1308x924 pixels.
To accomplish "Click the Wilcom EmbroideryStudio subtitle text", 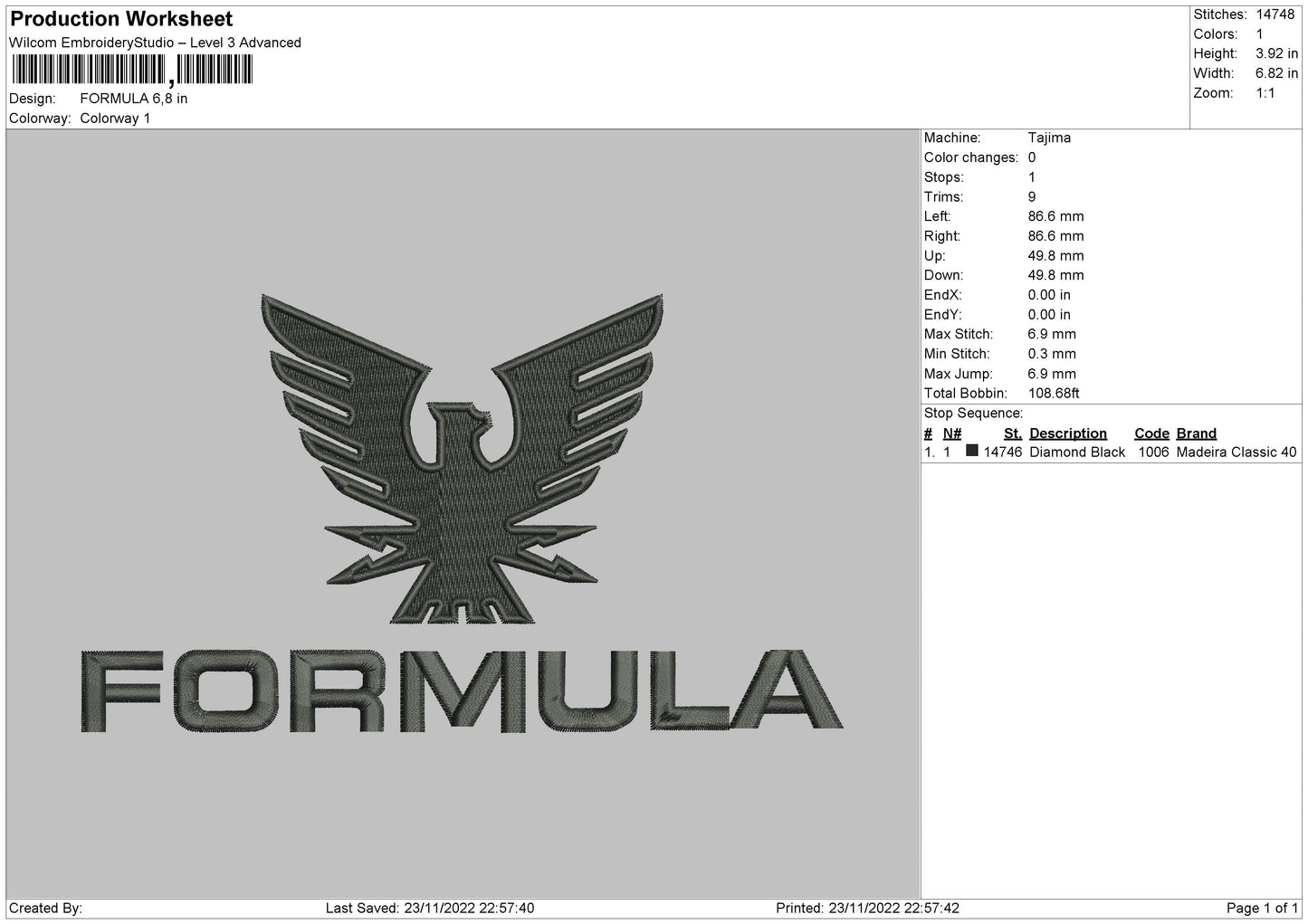I will [155, 43].
